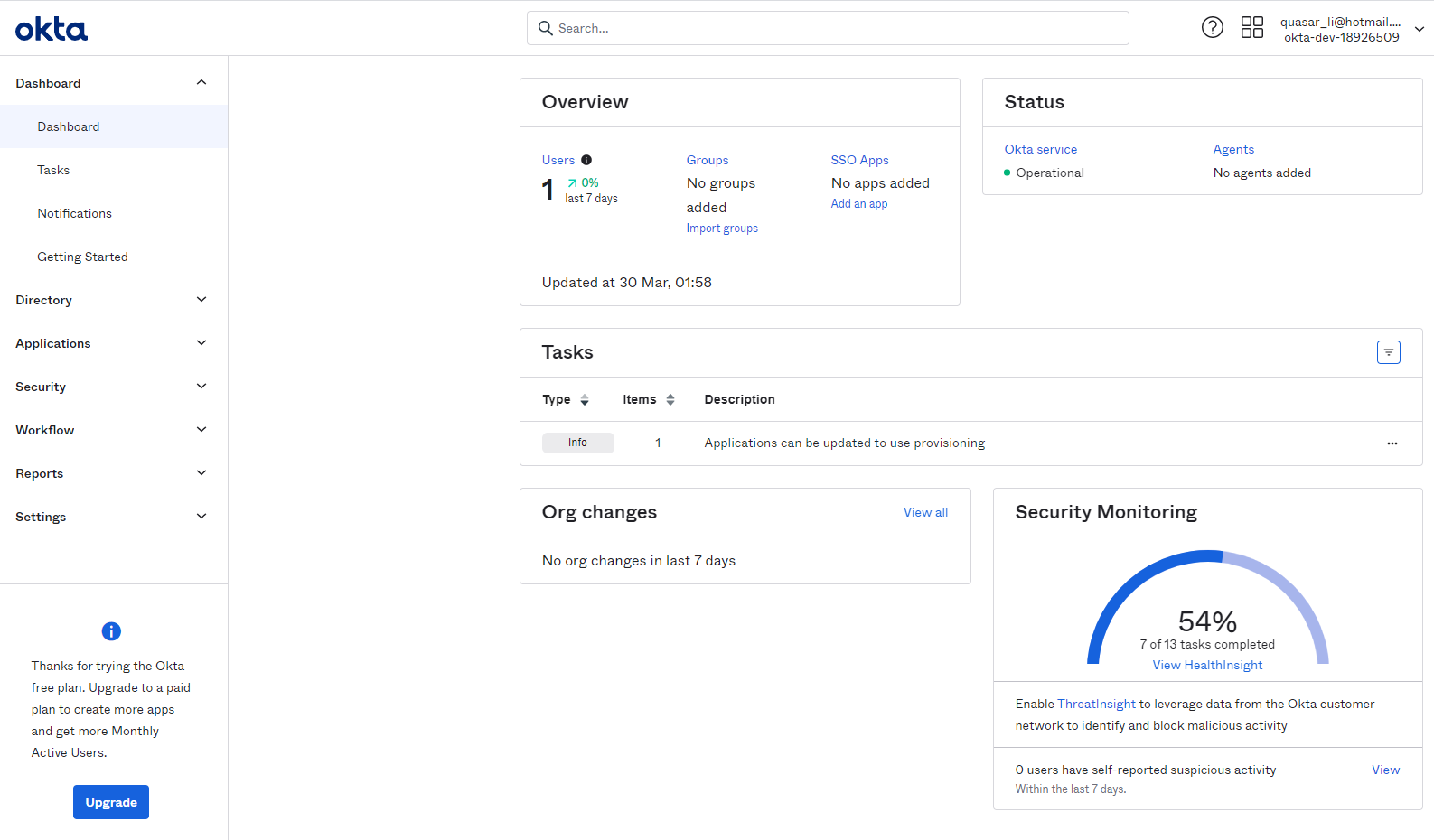Click the account email quasar_li@hotmail

pos(1340,22)
